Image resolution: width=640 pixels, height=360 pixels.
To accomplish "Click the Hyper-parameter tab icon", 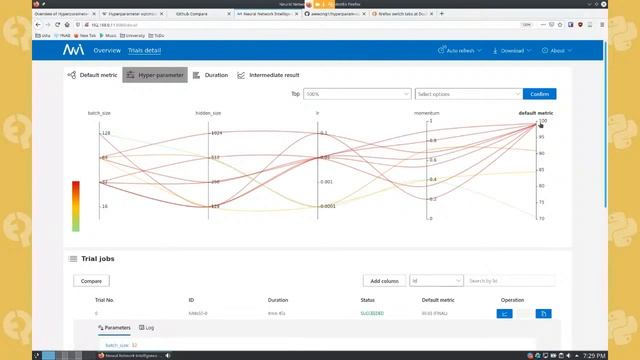I will coord(131,75).
